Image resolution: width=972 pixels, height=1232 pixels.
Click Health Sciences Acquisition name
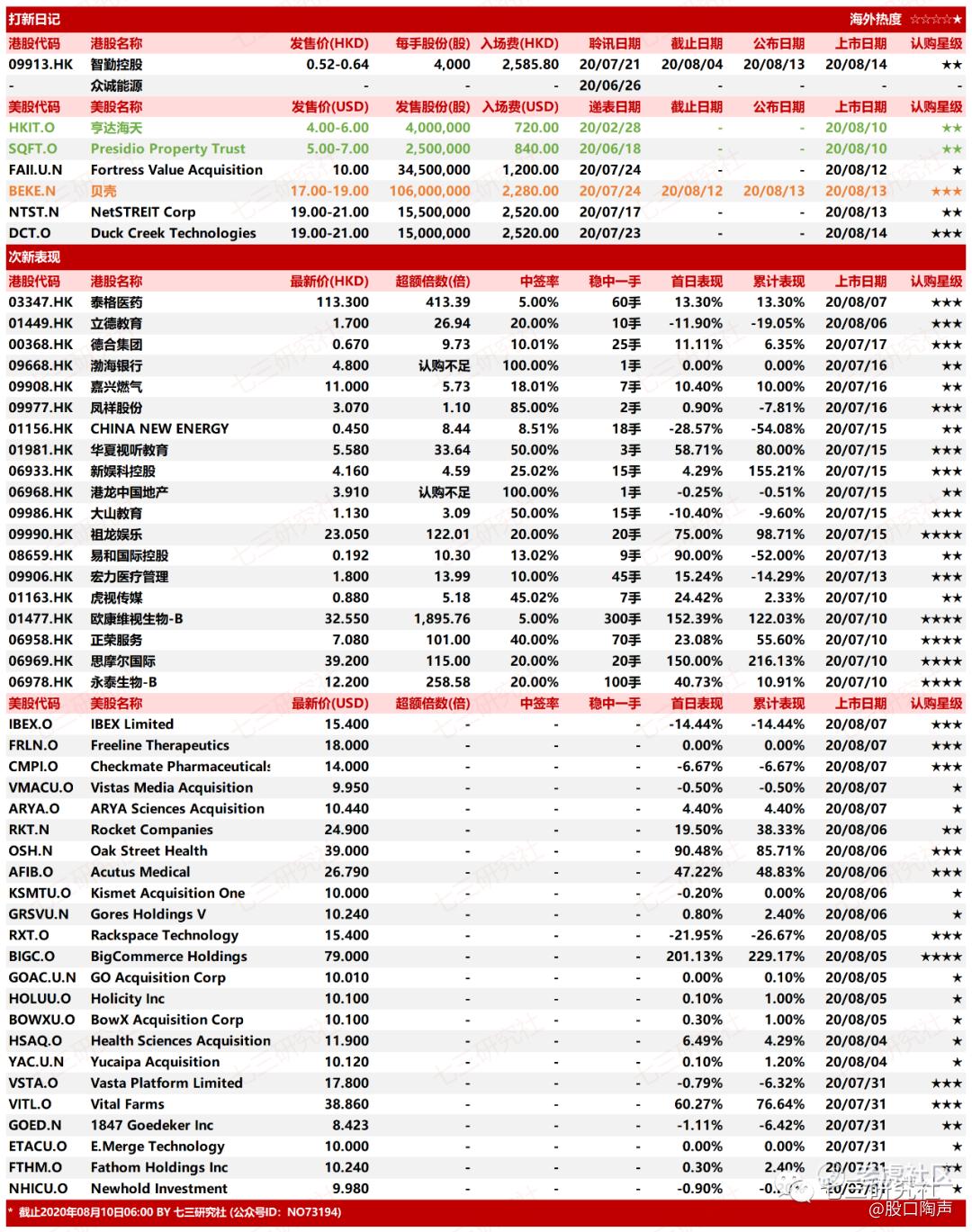coord(180,1041)
